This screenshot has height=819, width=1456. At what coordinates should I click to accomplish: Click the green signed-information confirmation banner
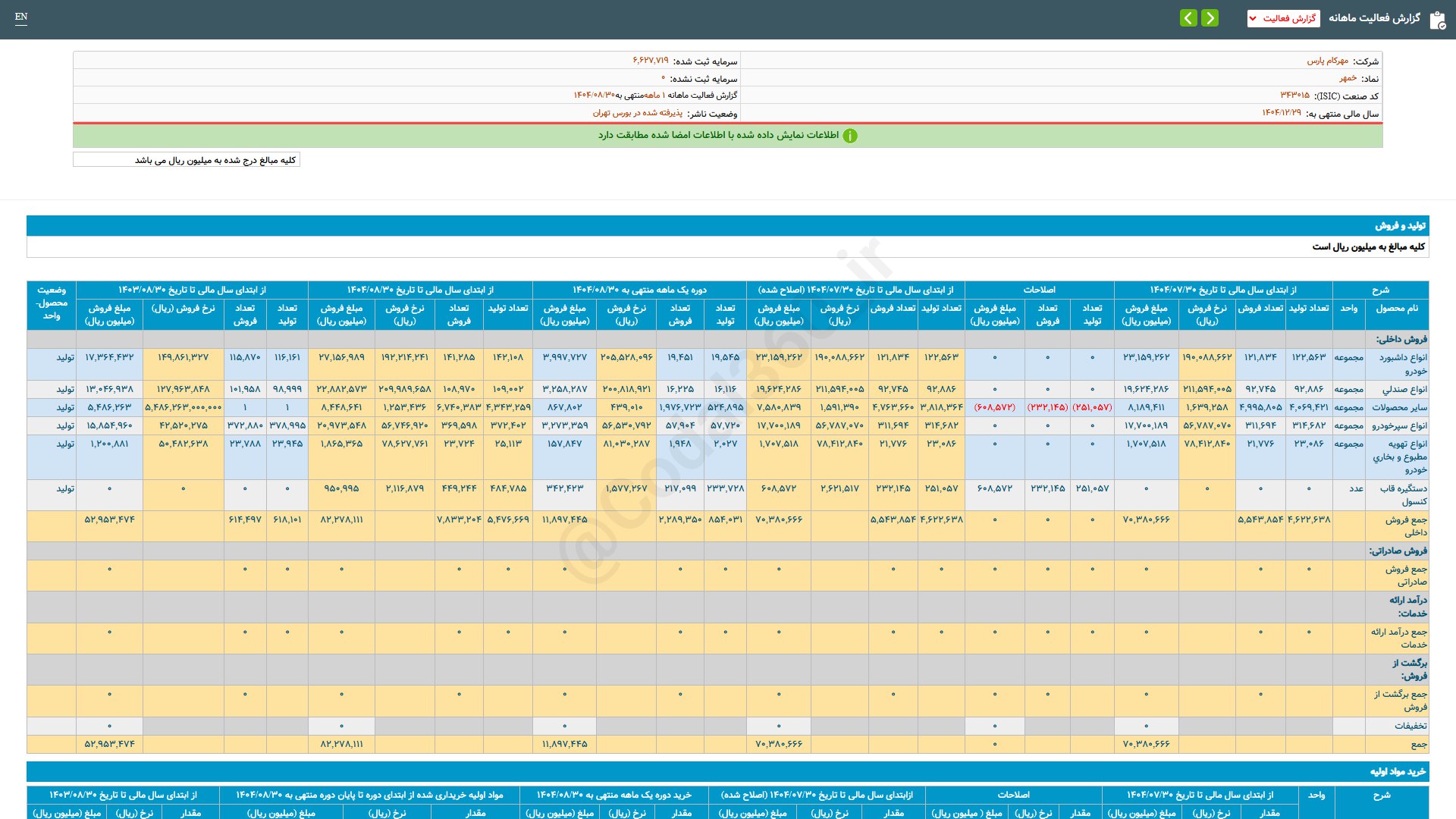[x=728, y=136]
